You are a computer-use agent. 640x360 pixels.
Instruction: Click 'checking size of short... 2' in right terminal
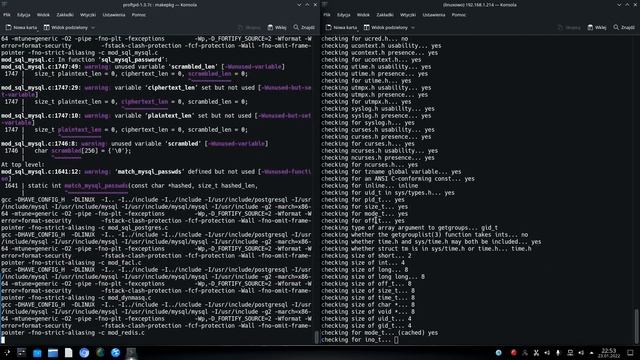(366, 256)
